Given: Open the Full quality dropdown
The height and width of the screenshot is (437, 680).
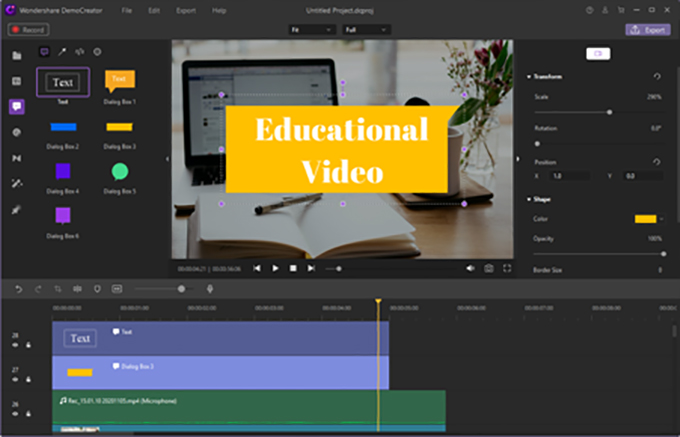Looking at the screenshot, I should (366, 30).
